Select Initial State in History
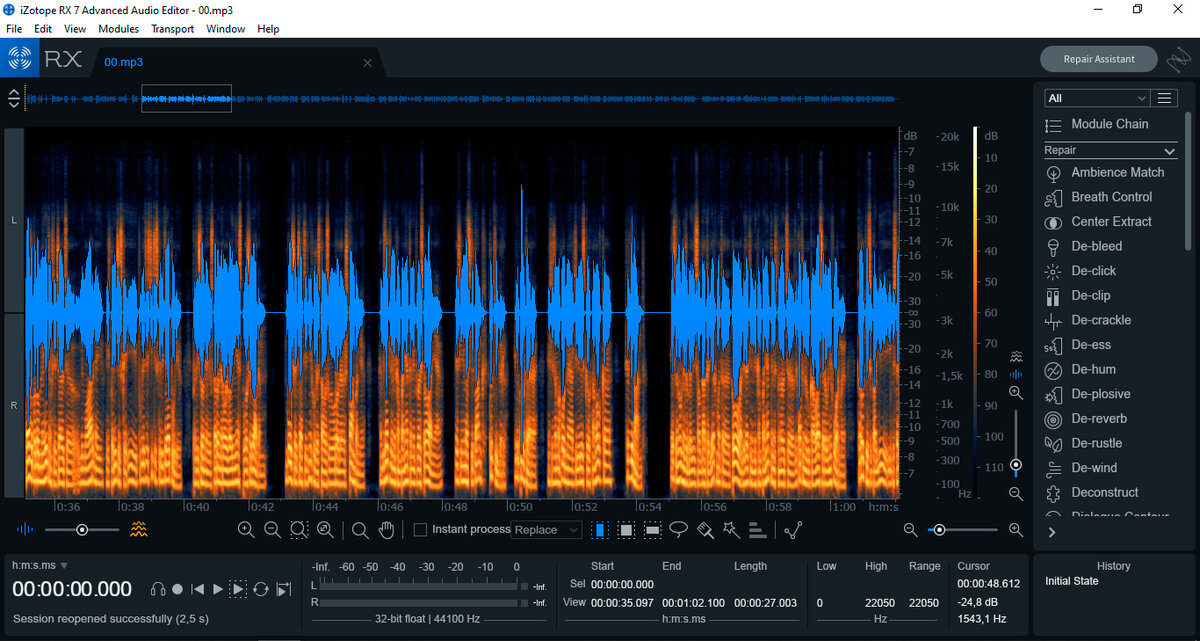The image size is (1200, 641). [x=1071, y=581]
